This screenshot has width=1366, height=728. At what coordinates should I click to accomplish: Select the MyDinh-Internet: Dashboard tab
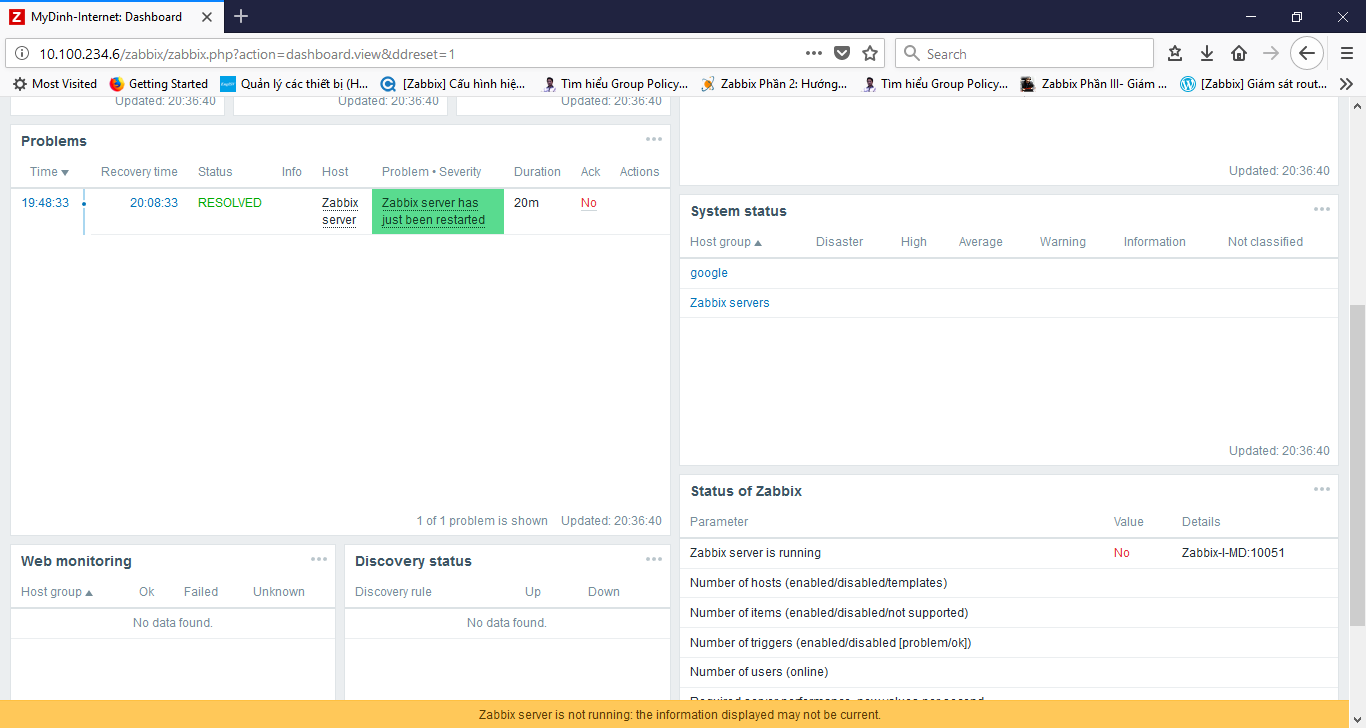105,17
